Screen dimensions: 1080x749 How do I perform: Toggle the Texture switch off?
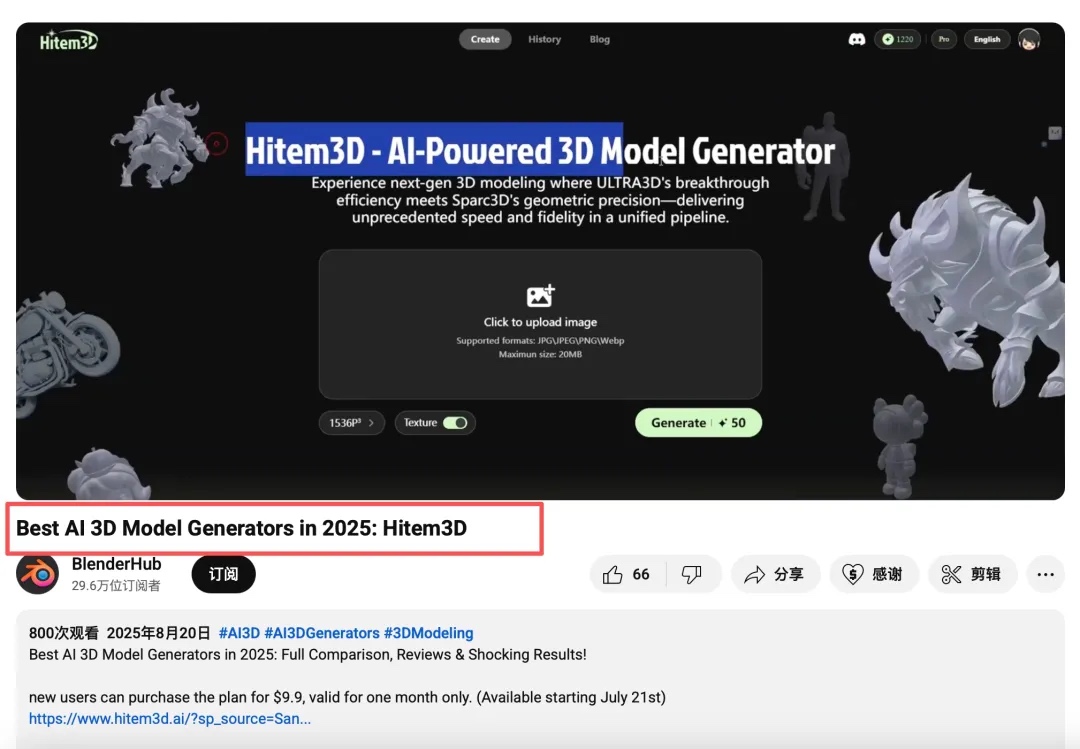pyautogui.click(x=455, y=423)
